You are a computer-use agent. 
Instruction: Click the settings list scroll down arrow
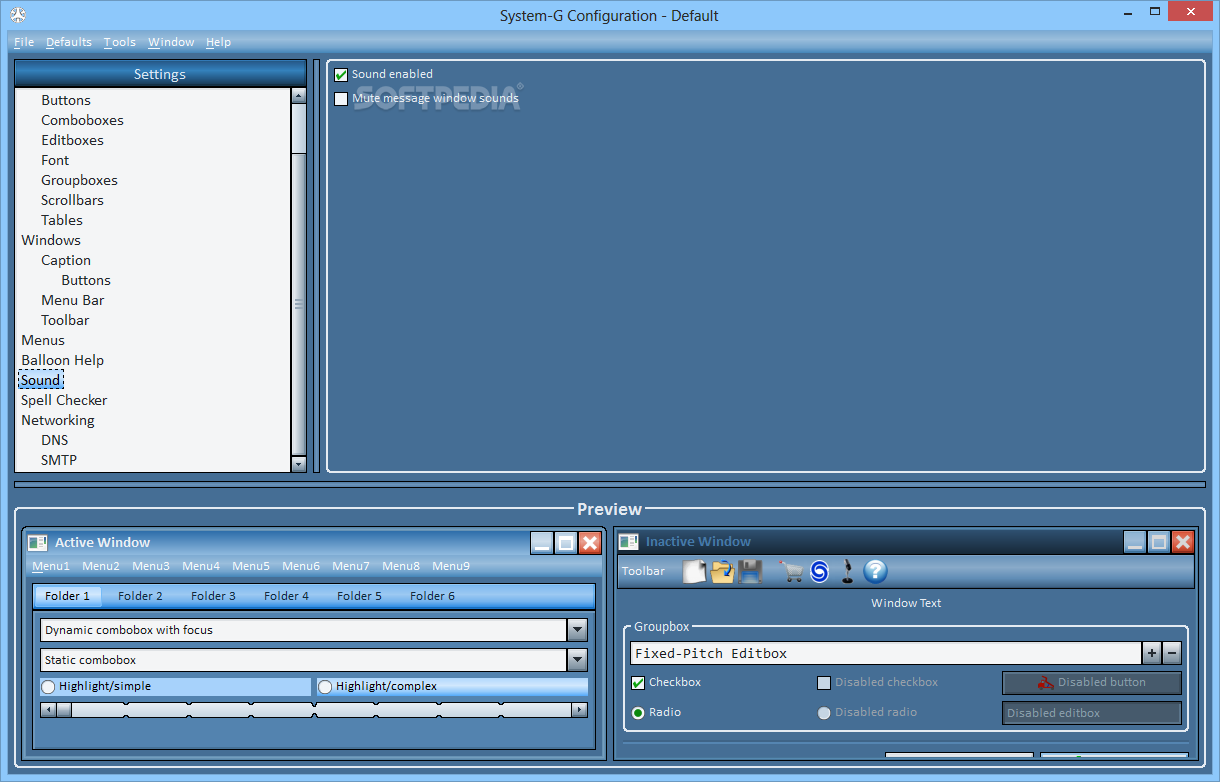click(x=298, y=464)
